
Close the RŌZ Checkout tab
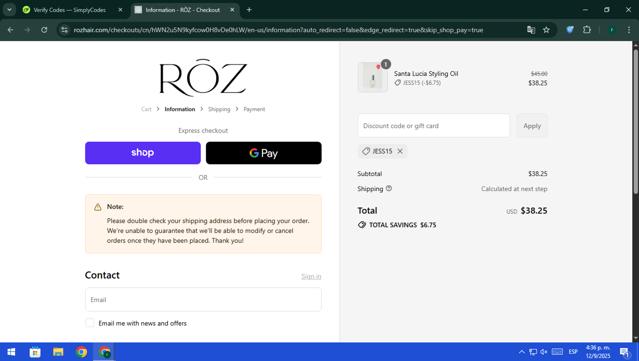pos(232,10)
